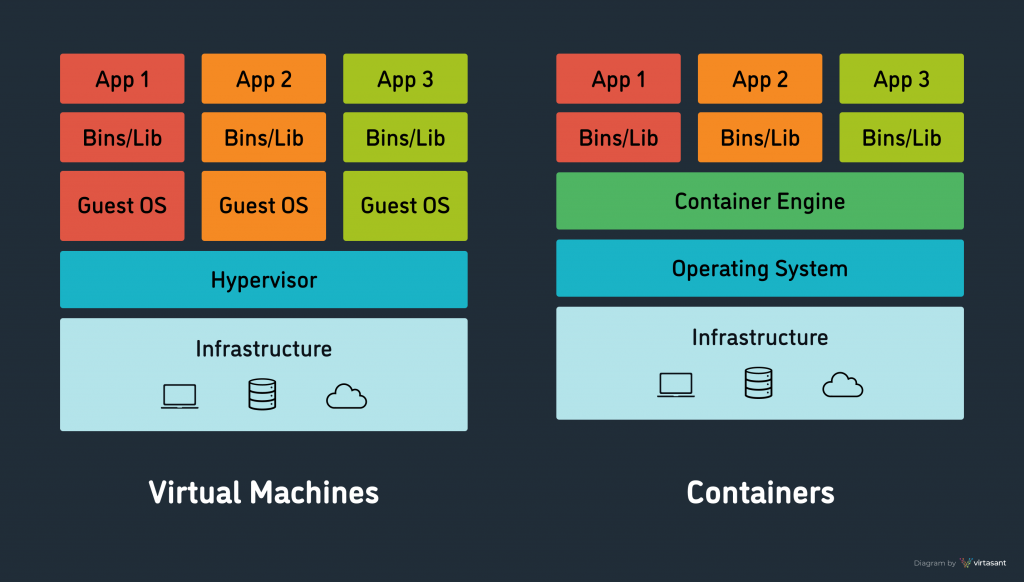Select the orange App 2 block on Containers side
The image size is (1024, 582).
pos(759,78)
